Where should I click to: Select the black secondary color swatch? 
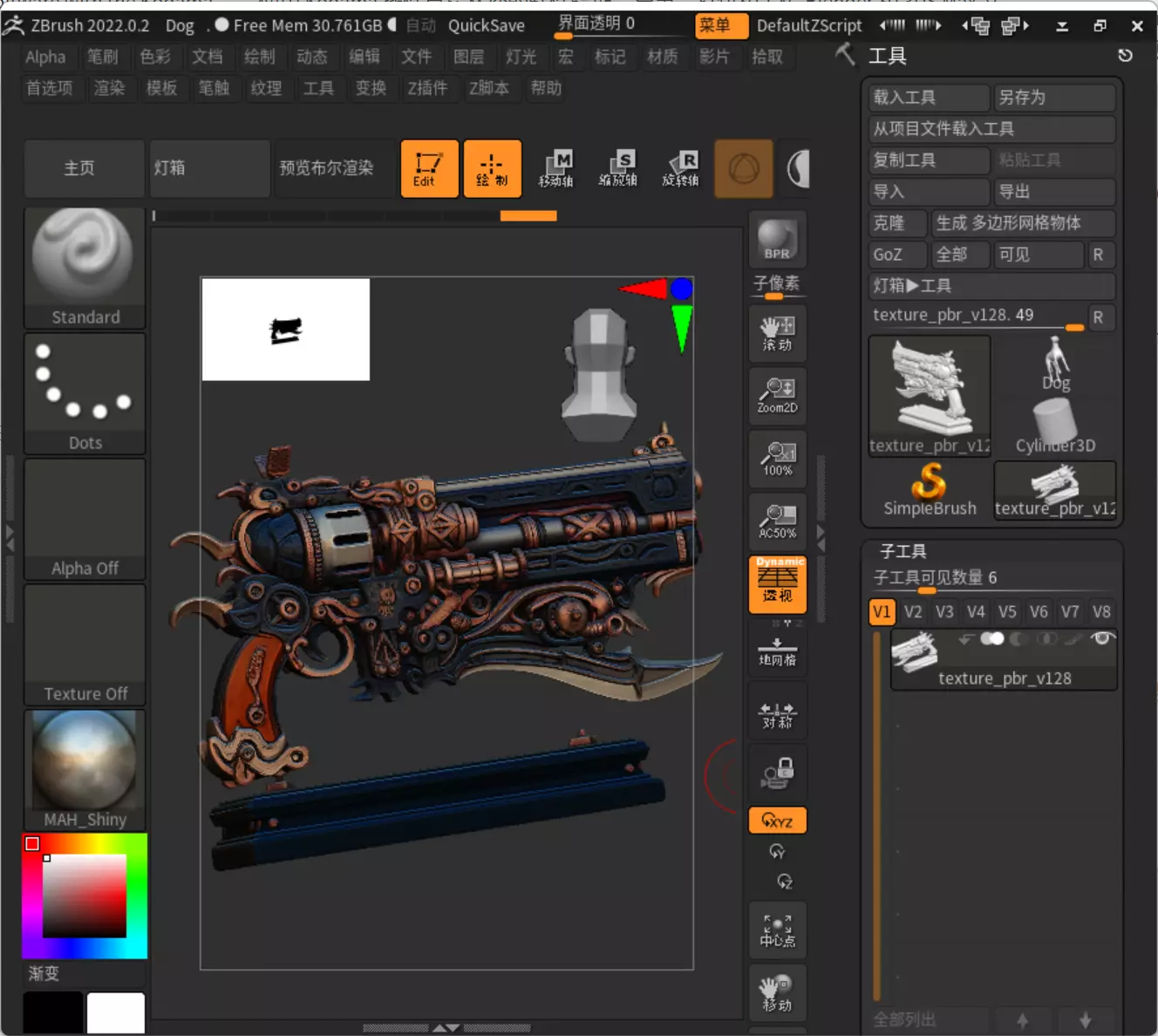pyautogui.click(x=53, y=1013)
